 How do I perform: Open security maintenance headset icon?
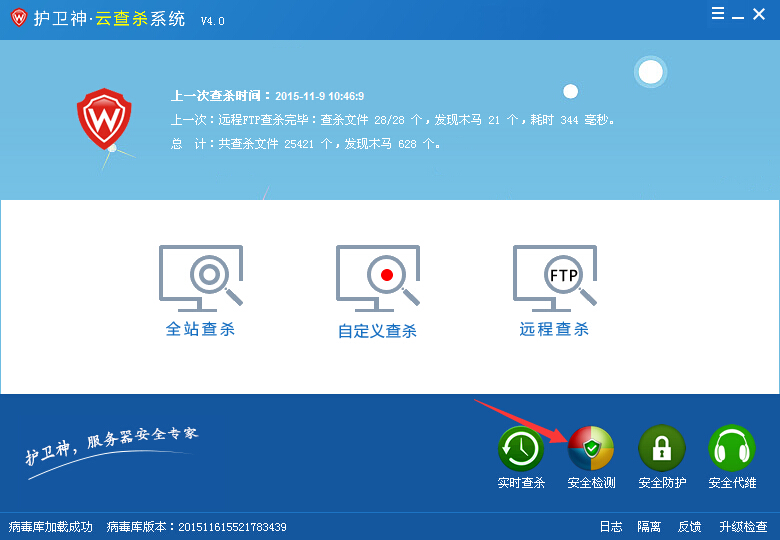coord(732,448)
